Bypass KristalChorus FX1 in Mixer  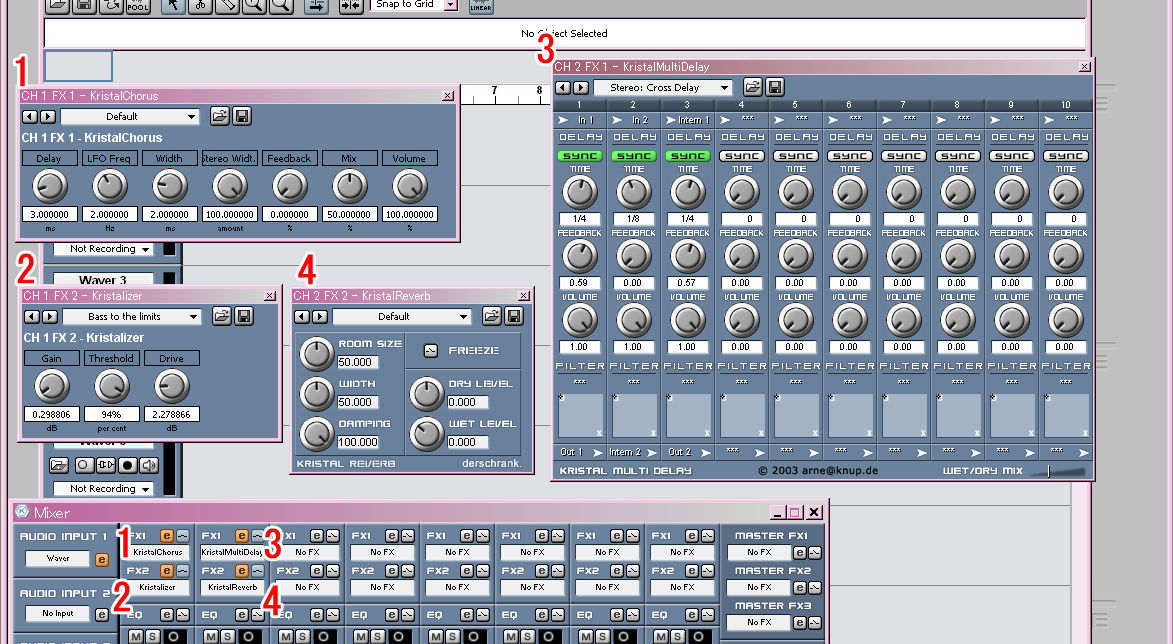pyautogui.click(x=182, y=536)
